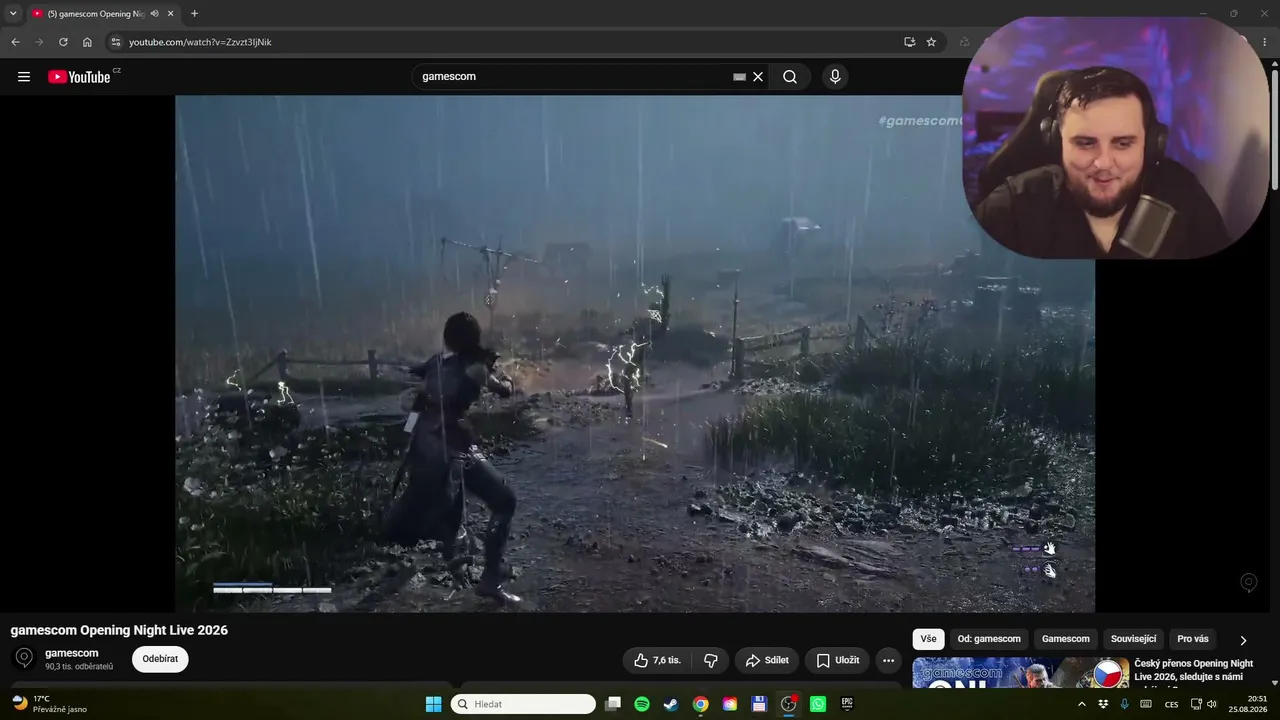Open a new browser tab
This screenshot has height=720, width=1280.
(x=194, y=14)
